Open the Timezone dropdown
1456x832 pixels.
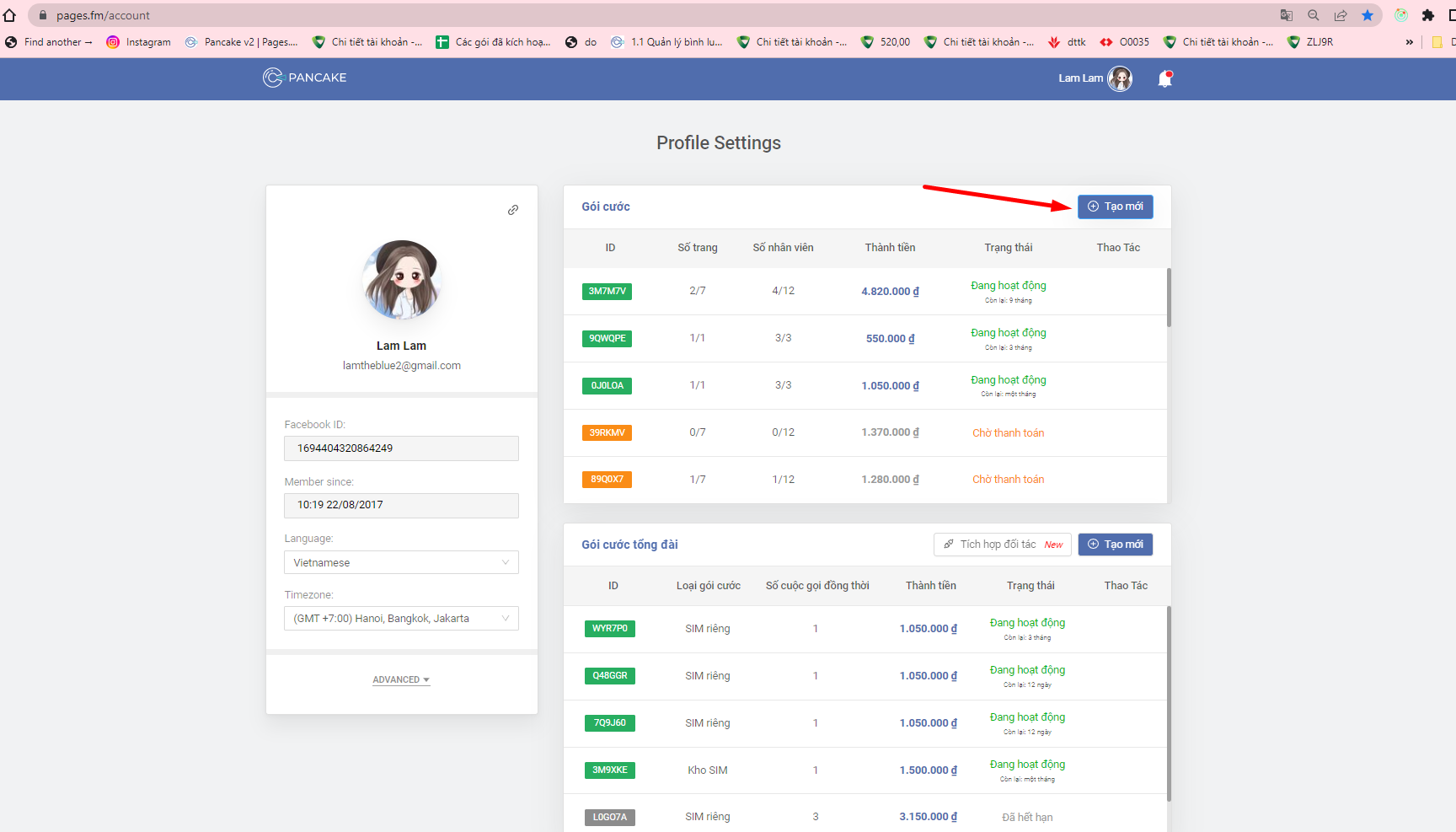(401, 619)
